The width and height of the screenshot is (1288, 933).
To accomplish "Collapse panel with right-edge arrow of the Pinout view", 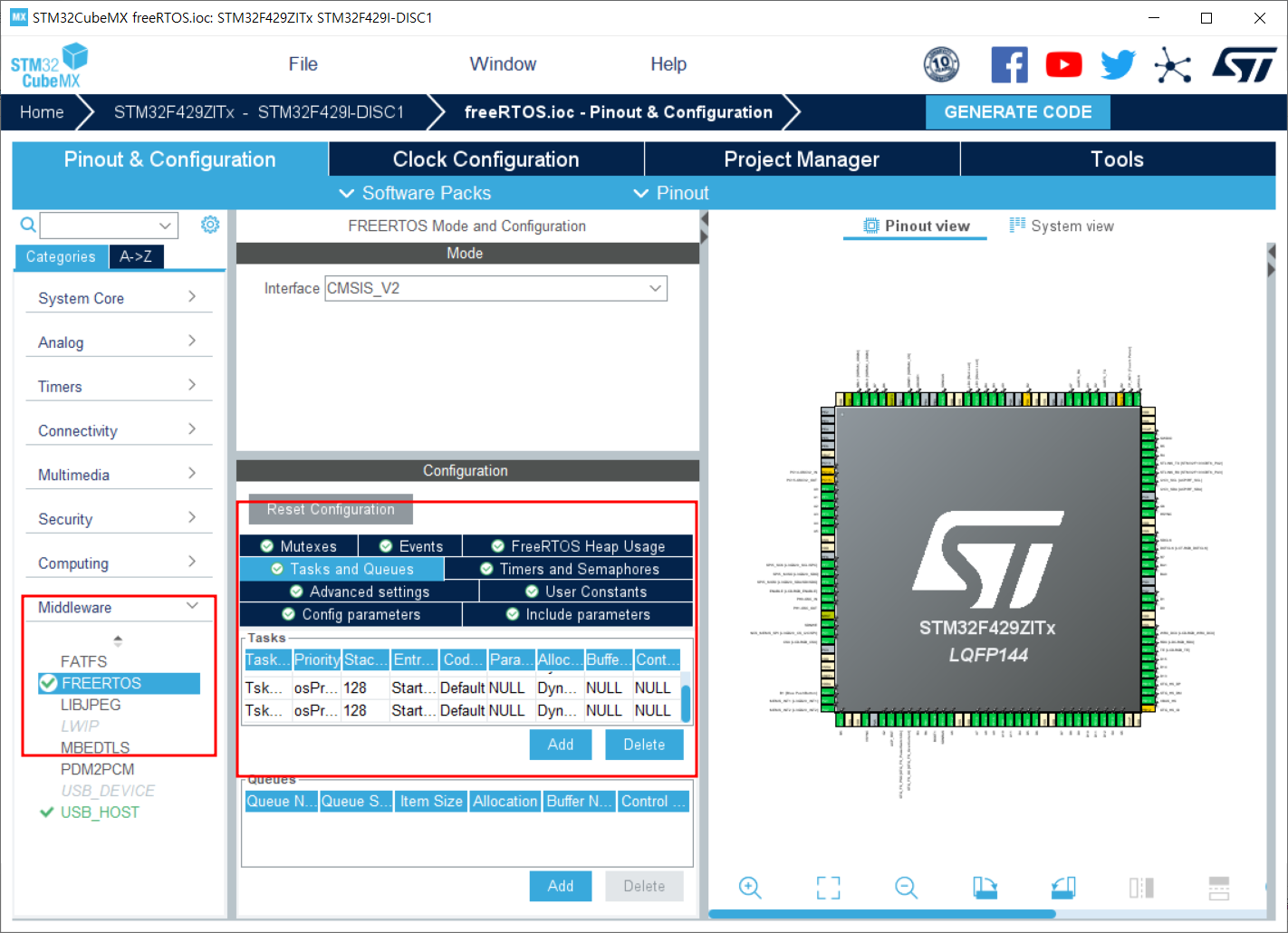I will [1271, 260].
